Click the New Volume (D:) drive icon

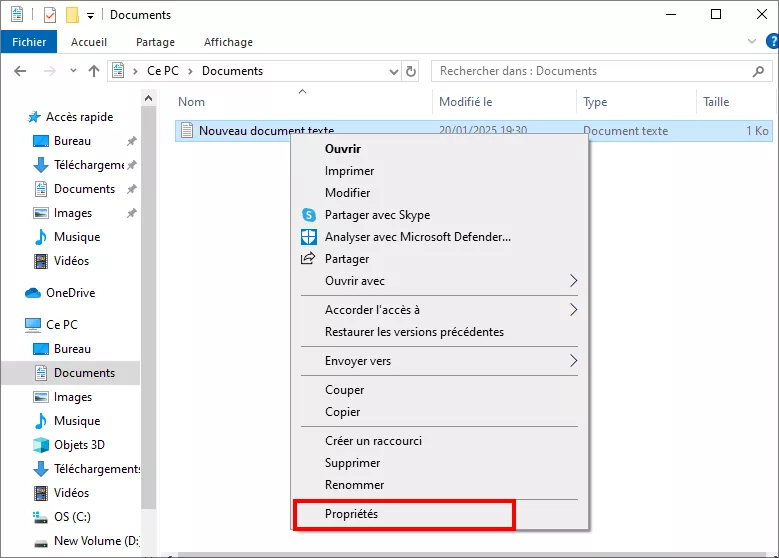tap(41, 543)
